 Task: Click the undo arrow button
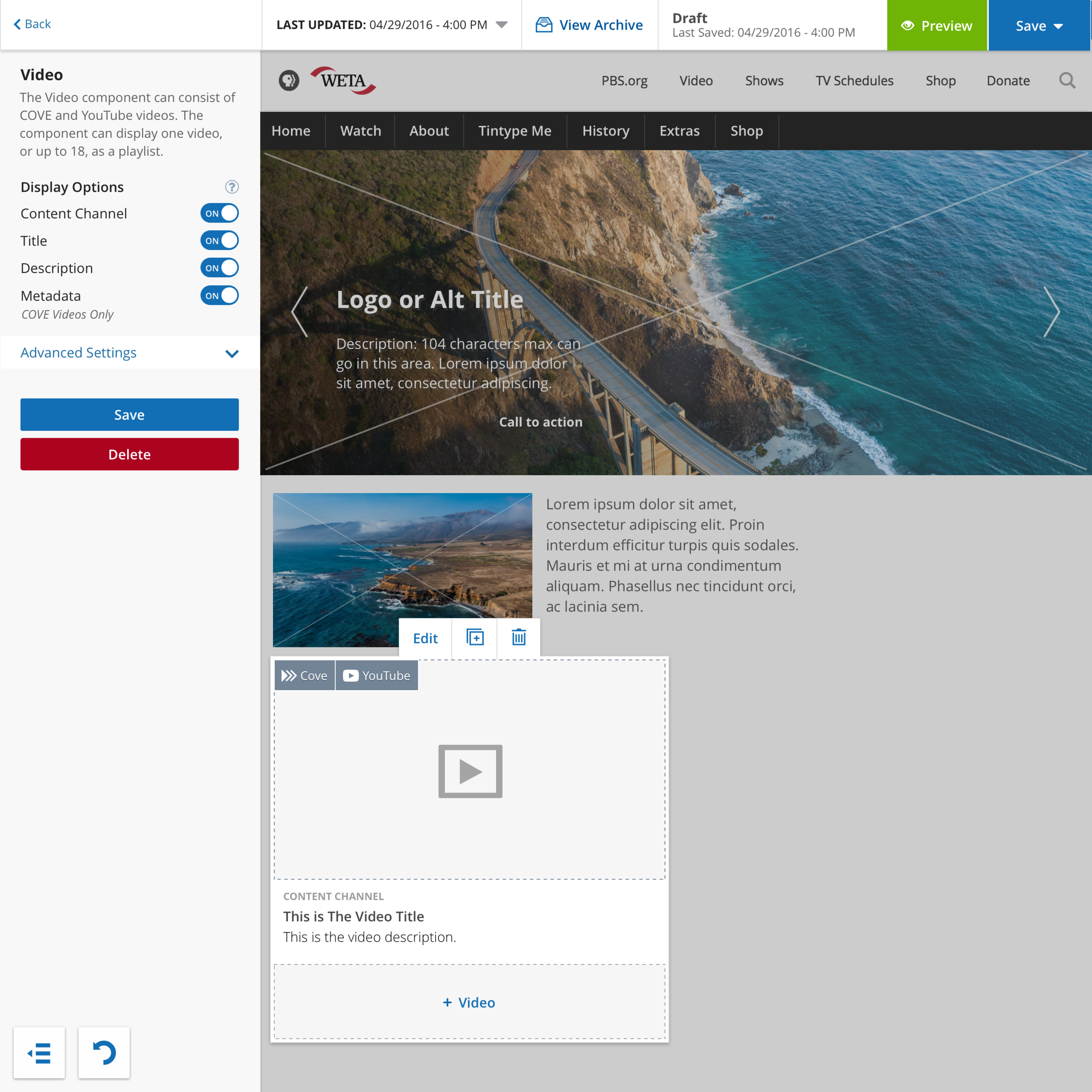104,1052
